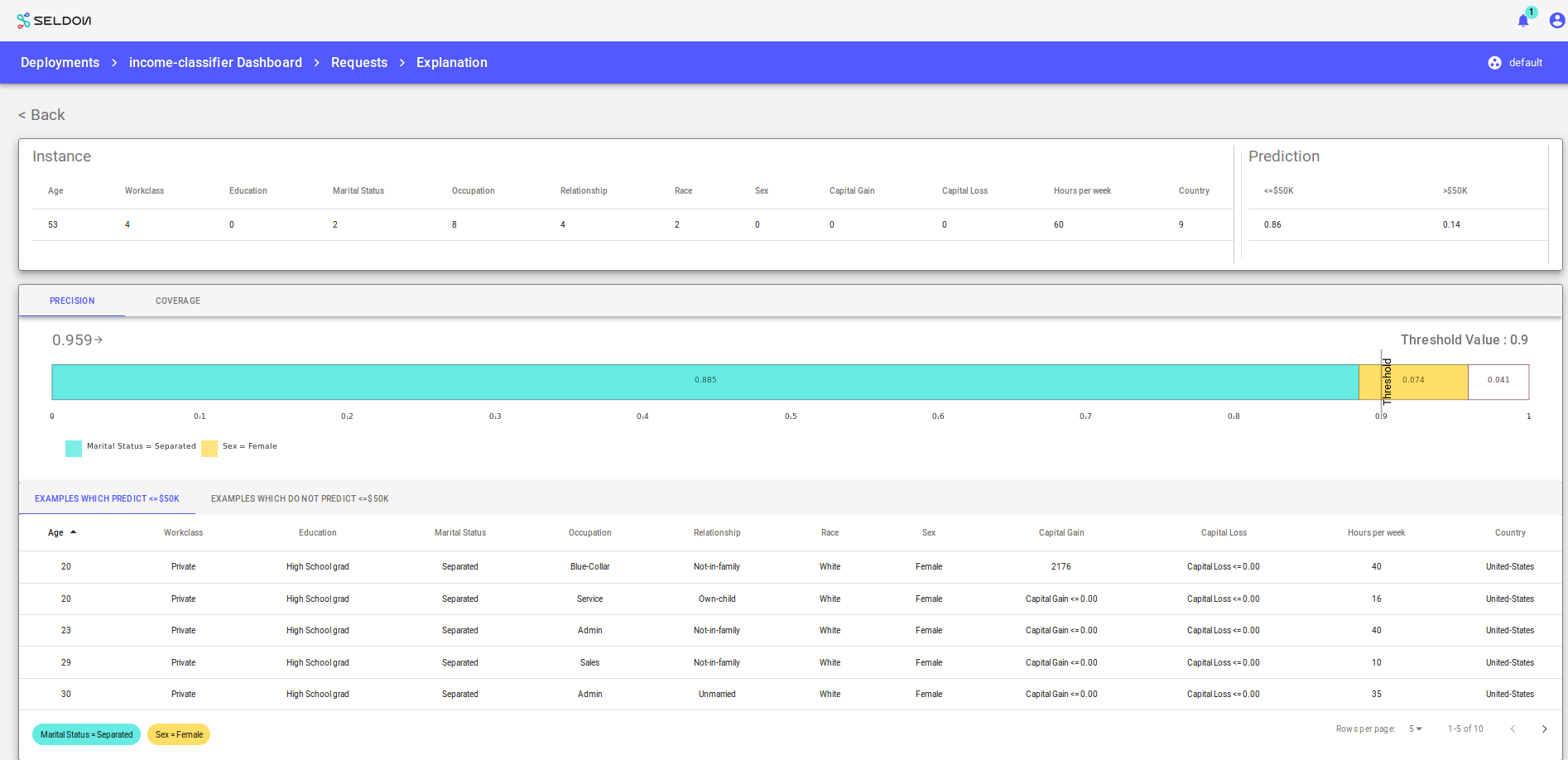
Task: Click the cyan Marital Status legend swatch
Action: (x=74, y=448)
